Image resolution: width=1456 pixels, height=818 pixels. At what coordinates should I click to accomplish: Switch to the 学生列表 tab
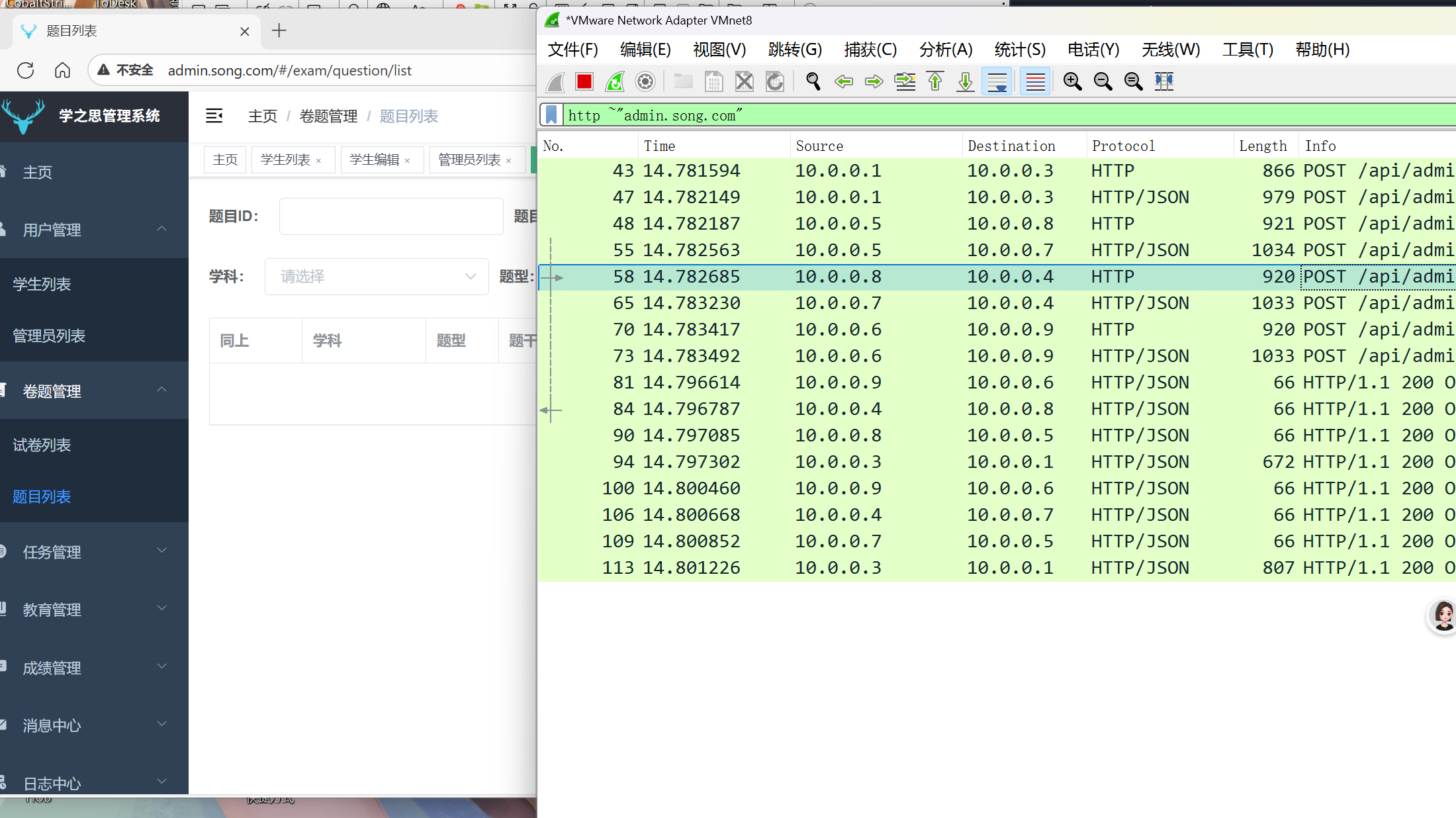(x=285, y=159)
